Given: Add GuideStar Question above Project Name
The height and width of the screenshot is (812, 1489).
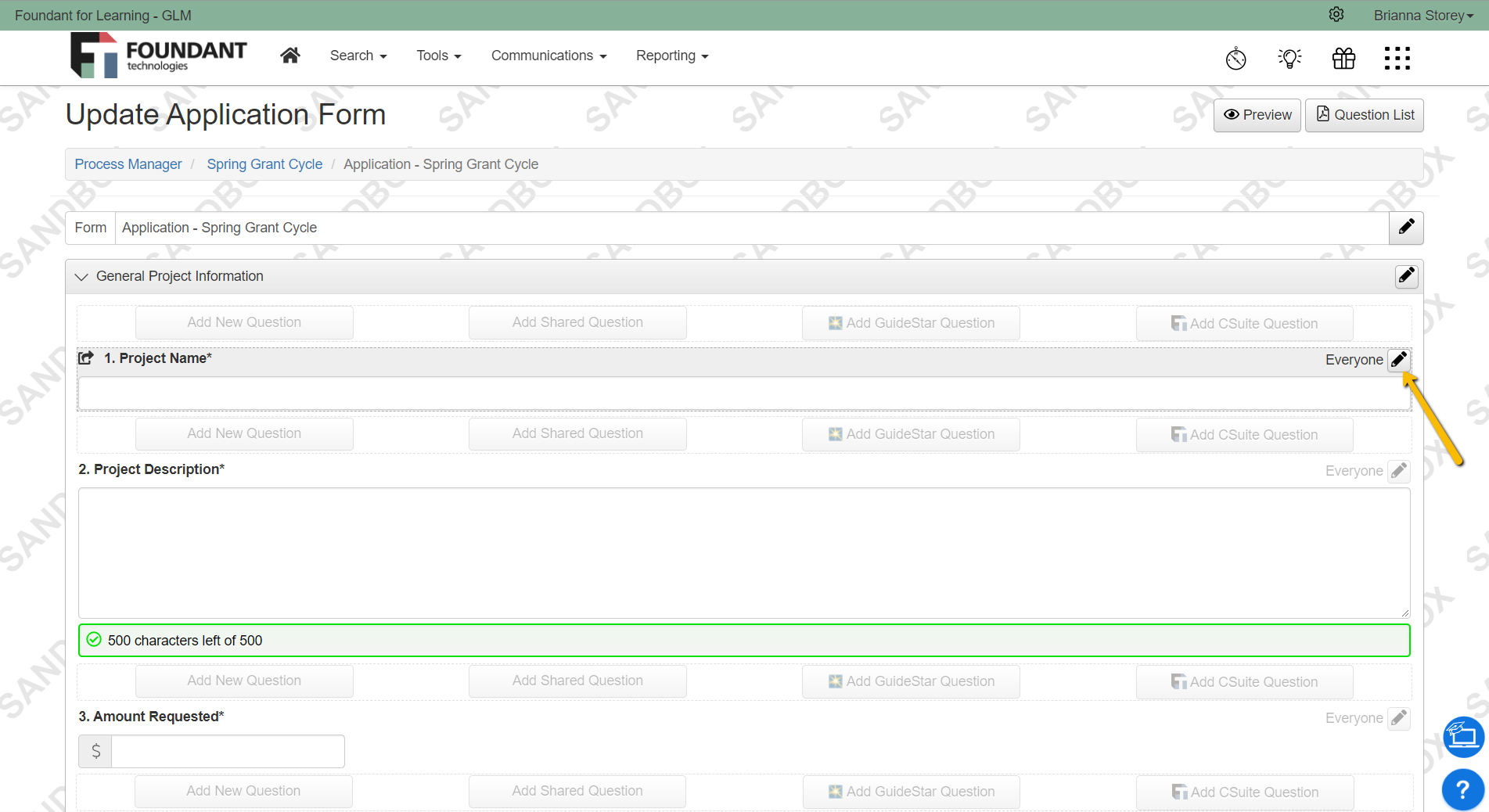Looking at the screenshot, I should click(911, 323).
